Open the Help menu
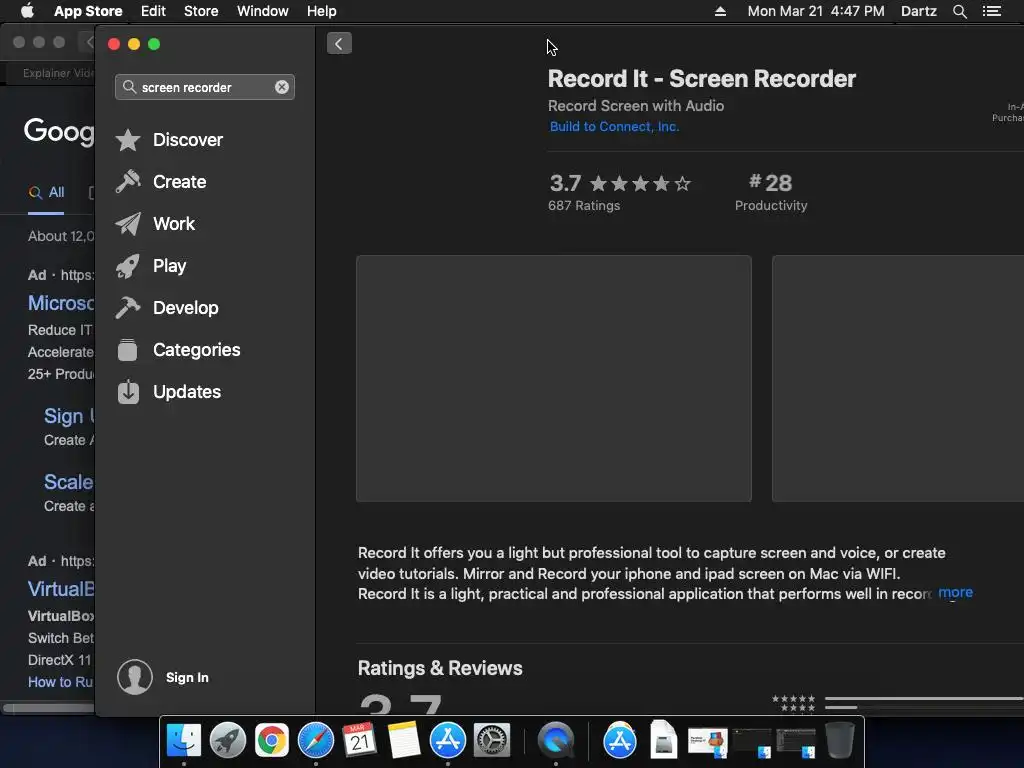 322,11
